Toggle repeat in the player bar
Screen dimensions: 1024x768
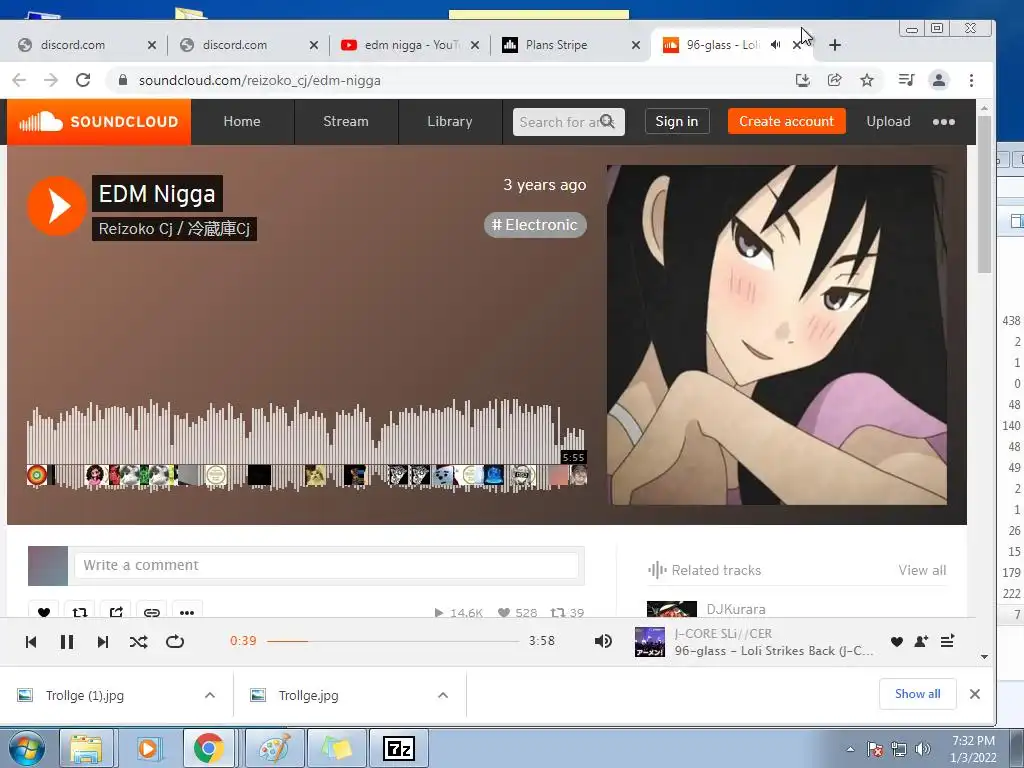tap(174, 642)
